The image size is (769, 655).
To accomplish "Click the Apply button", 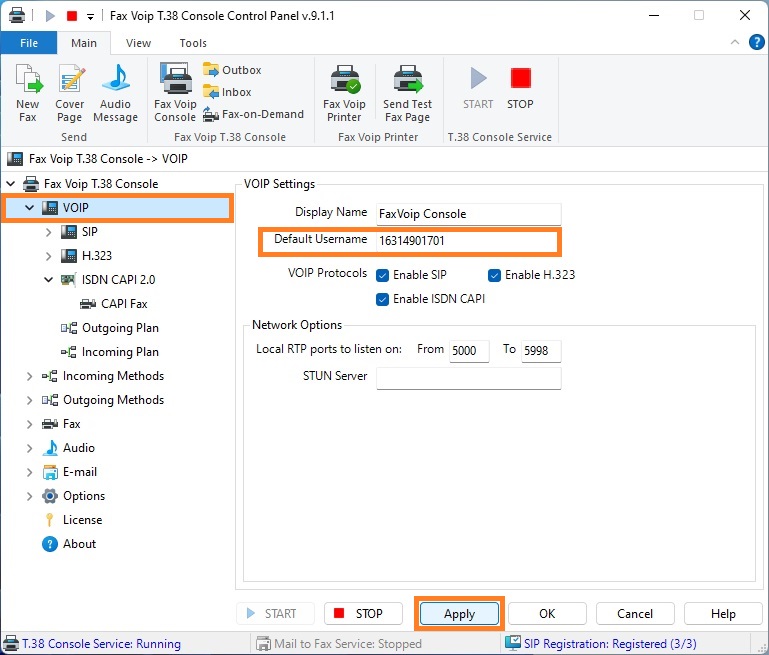I will tap(459, 614).
